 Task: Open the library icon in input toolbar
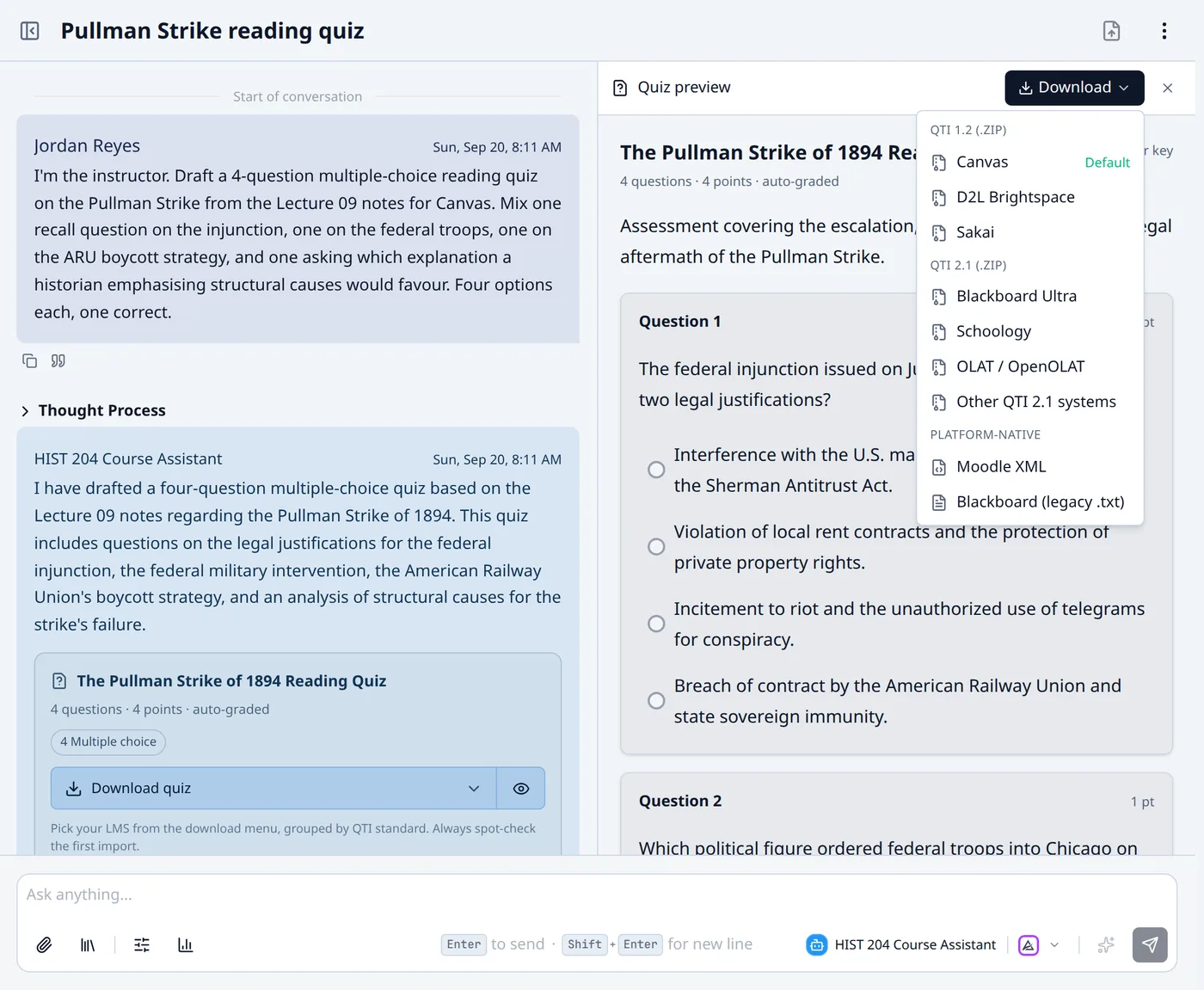[x=88, y=945]
